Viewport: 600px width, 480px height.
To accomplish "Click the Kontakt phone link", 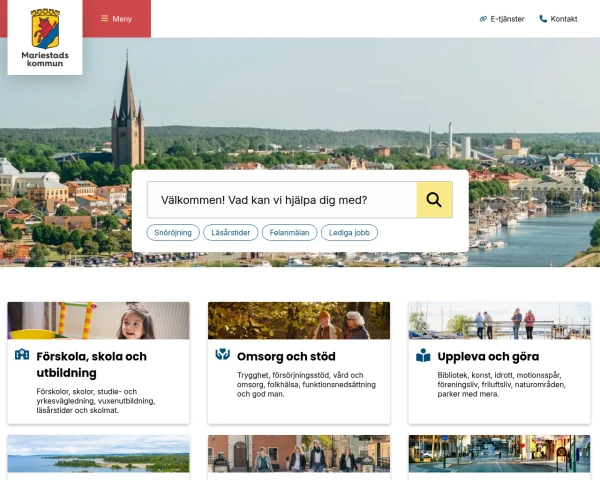I will pos(558,19).
